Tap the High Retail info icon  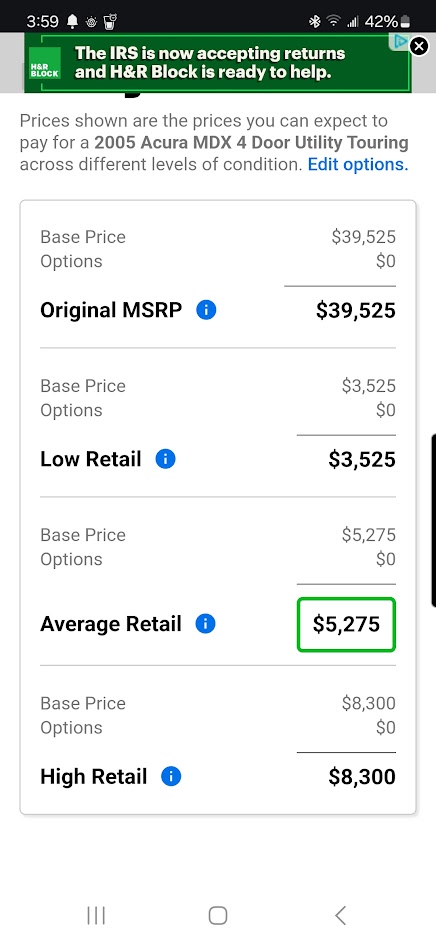pos(171,776)
